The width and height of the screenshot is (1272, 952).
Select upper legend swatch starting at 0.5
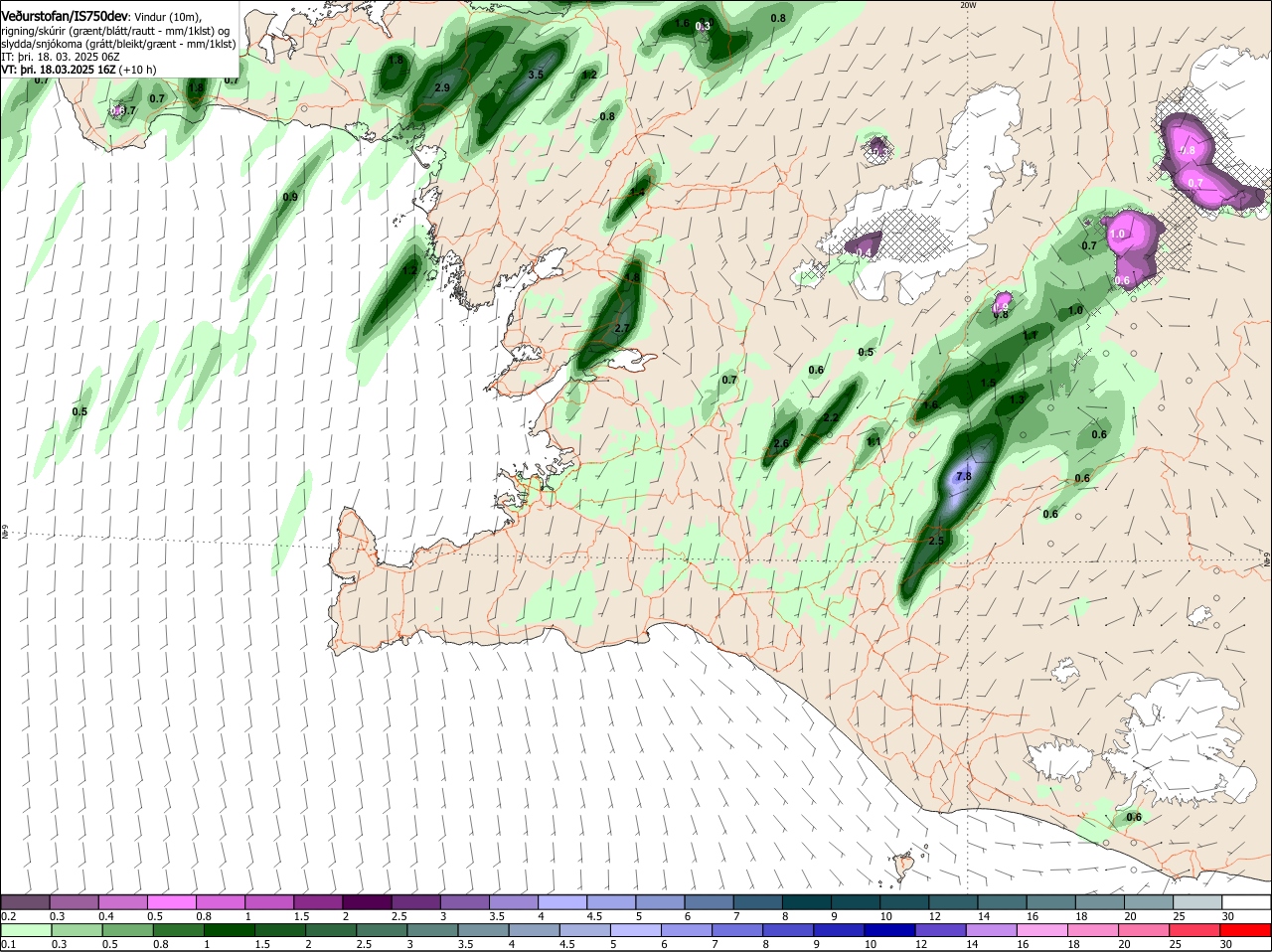pyautogui.click(x=172, y=902)
